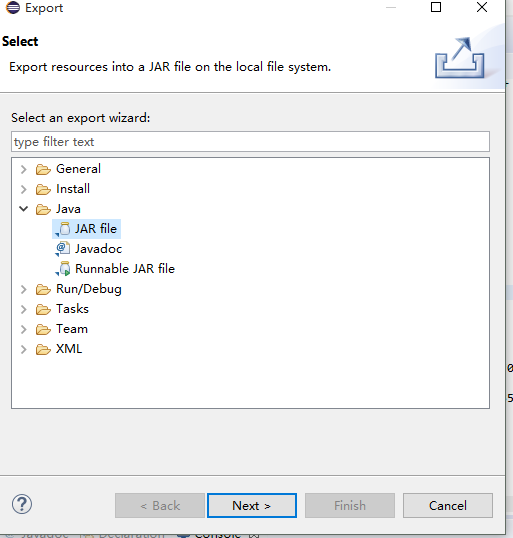Expand the General category

click(23, 169)
